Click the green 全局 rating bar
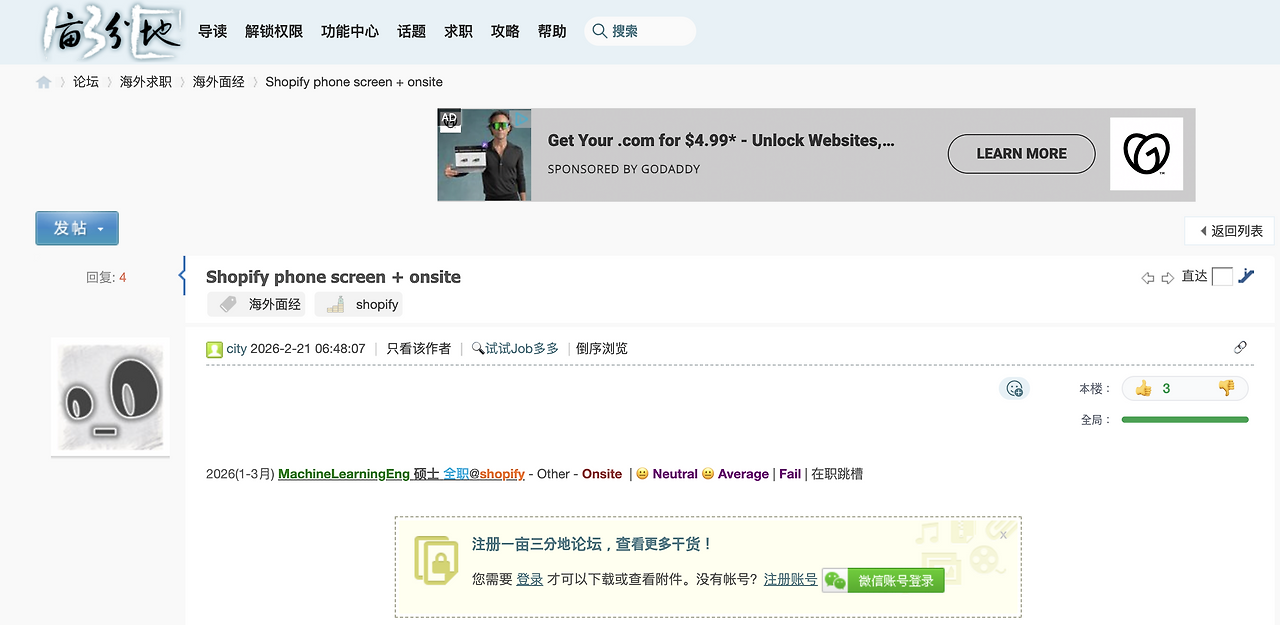 click(1184, 419)
